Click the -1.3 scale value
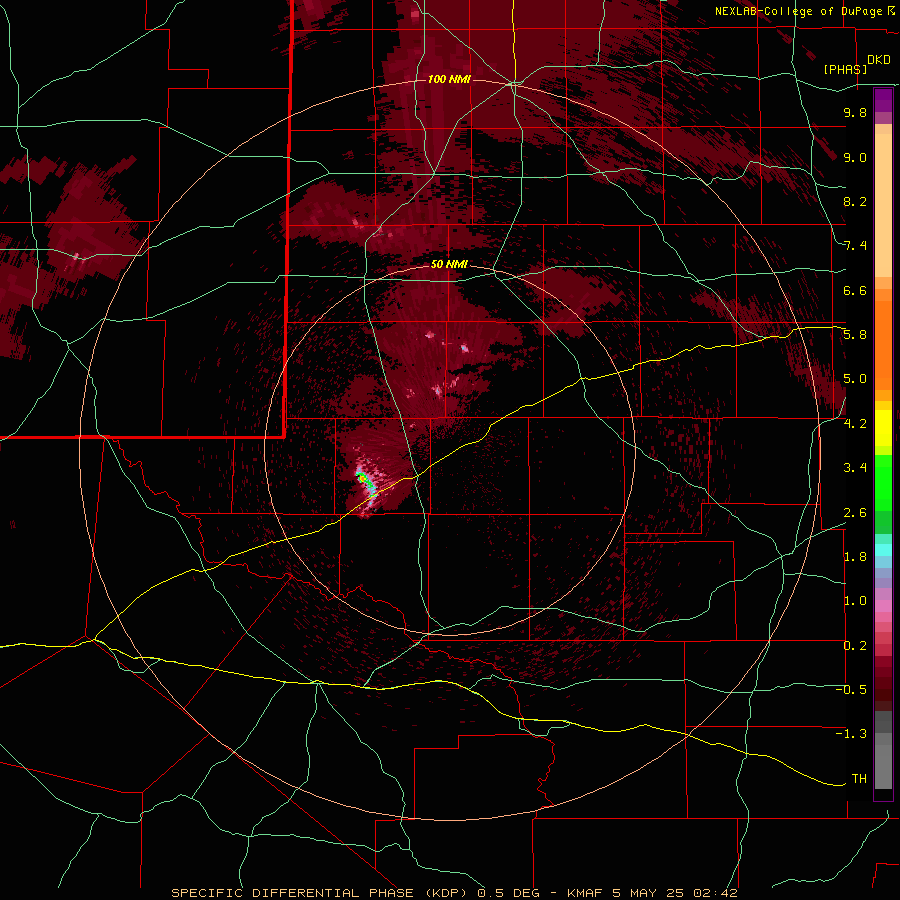This screenshot has height=900, width=900. point(851,734)
